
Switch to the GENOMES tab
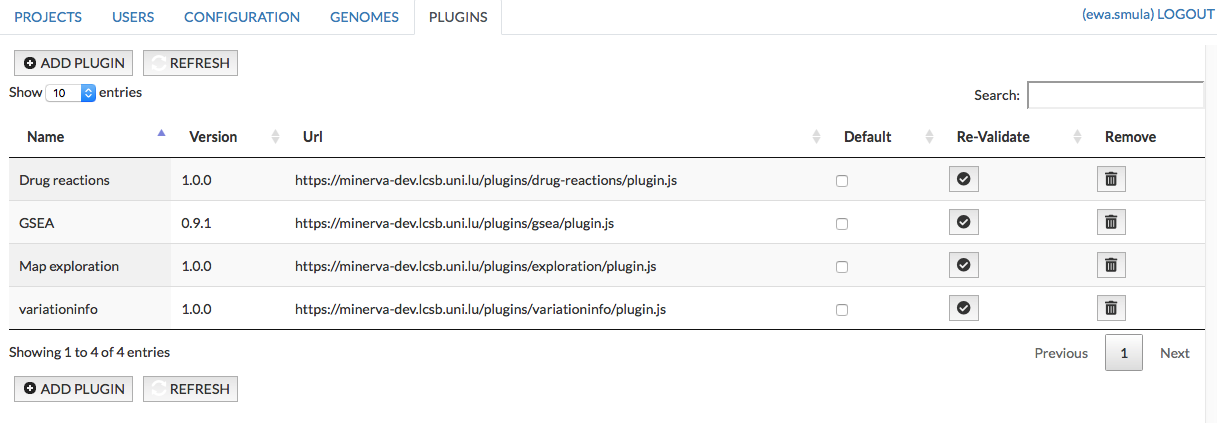(364, 17)
